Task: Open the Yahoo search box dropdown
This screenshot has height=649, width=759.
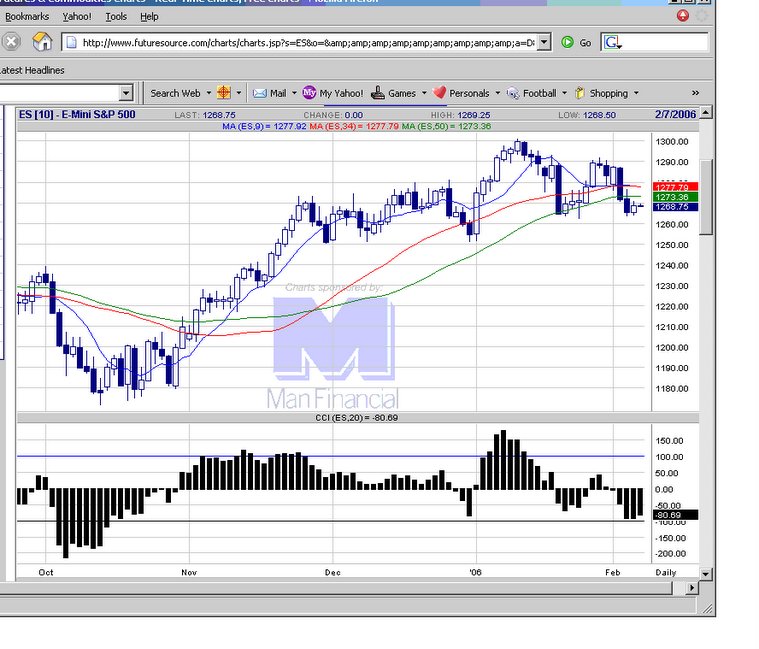Action: 126,92
